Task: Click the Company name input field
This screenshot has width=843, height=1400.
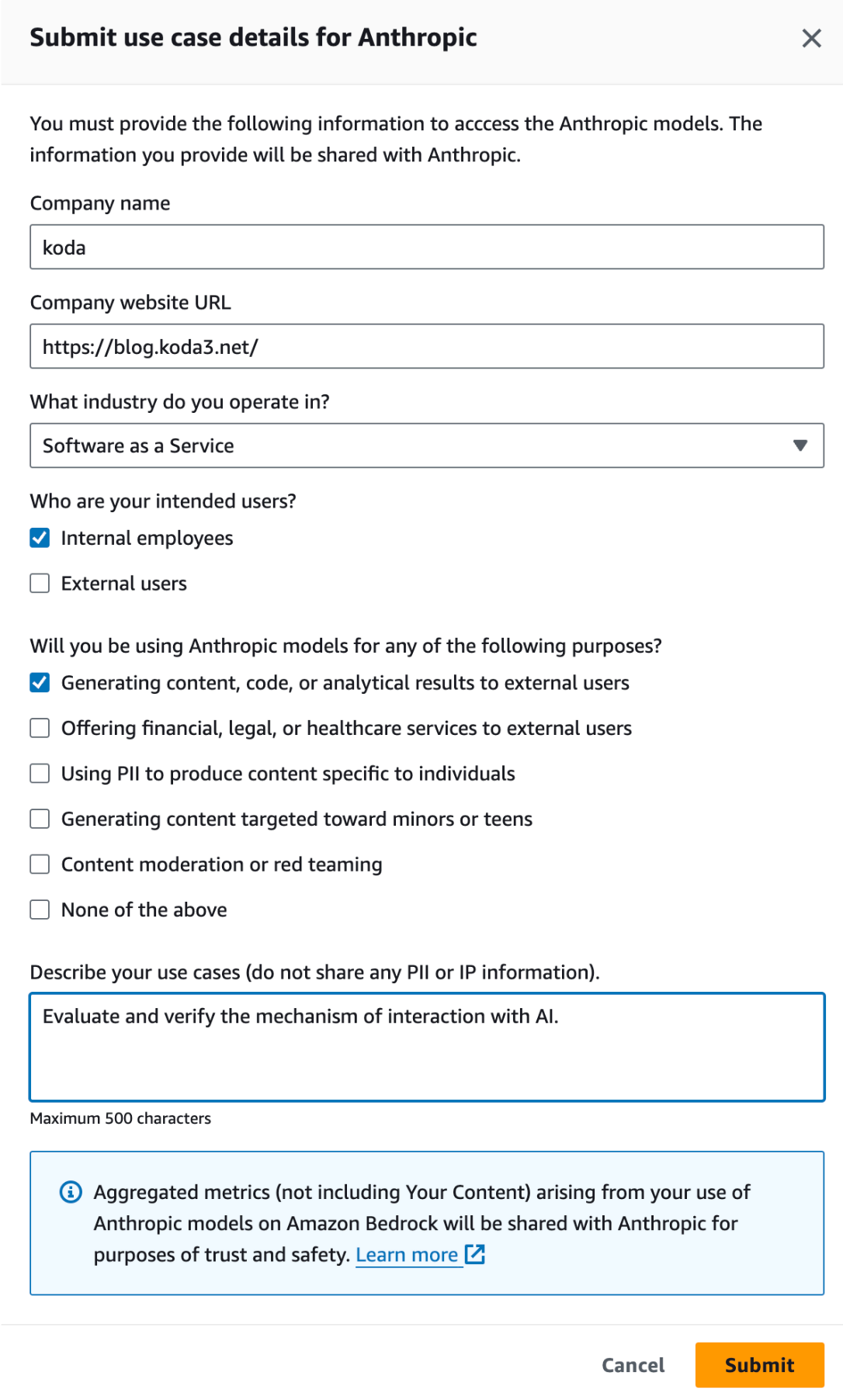Action: point(426,247)
